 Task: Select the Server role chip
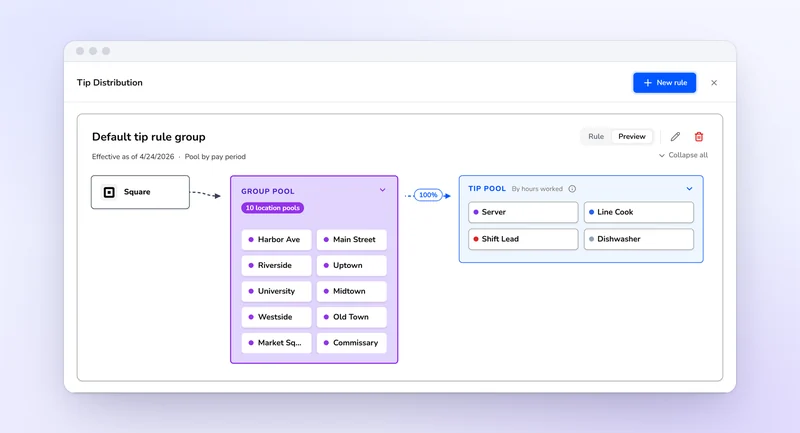pyautogui.click(x=523, y=212)
